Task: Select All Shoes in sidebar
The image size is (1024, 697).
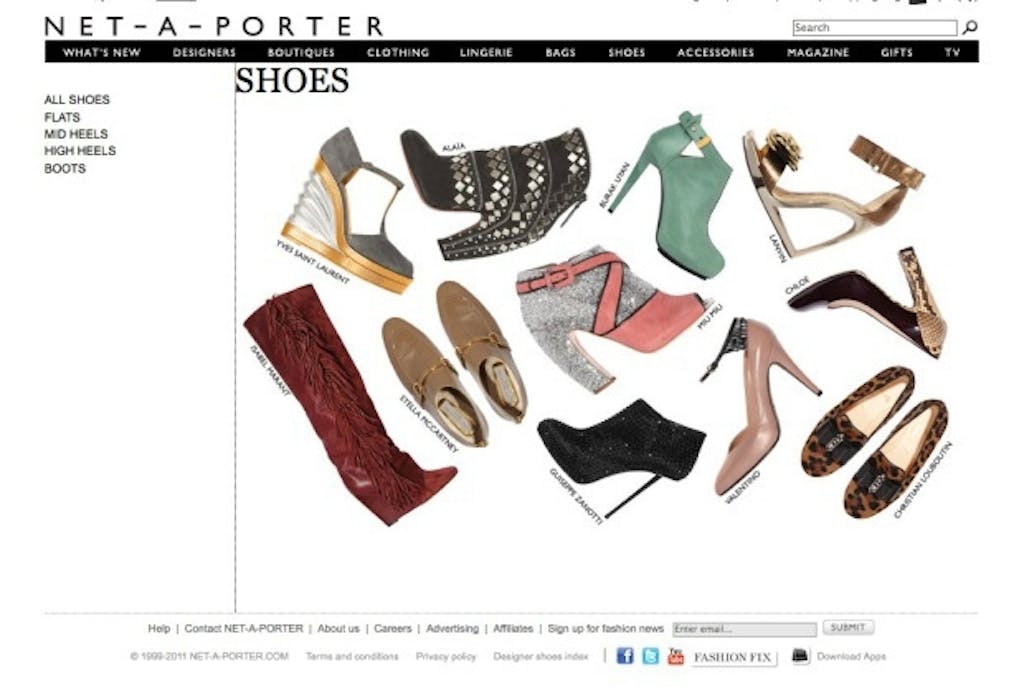Action: [77, 99]
